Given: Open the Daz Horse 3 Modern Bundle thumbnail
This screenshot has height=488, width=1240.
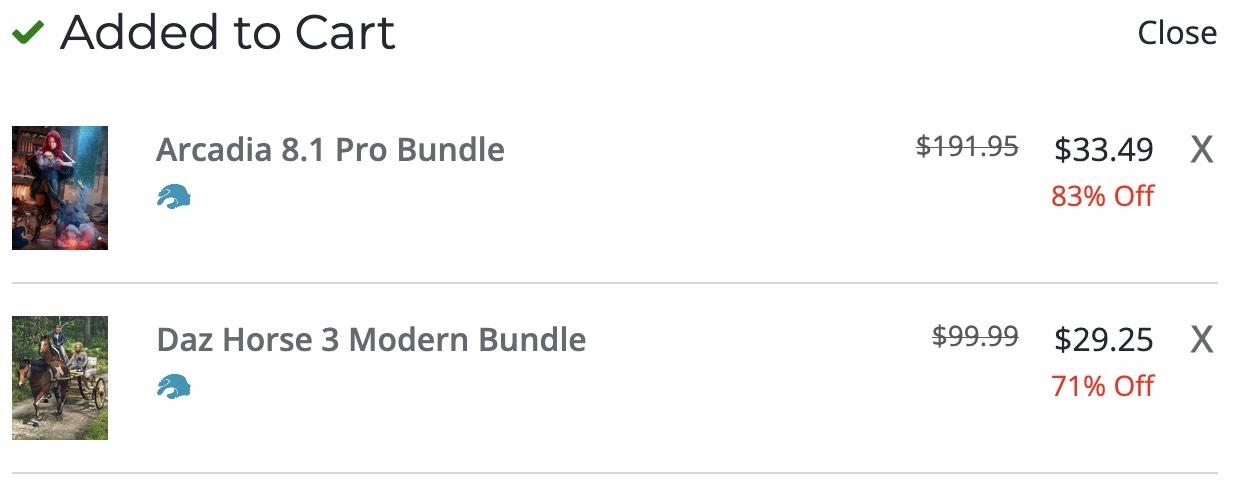Looking at the screenshot, I should click(60, 378).
